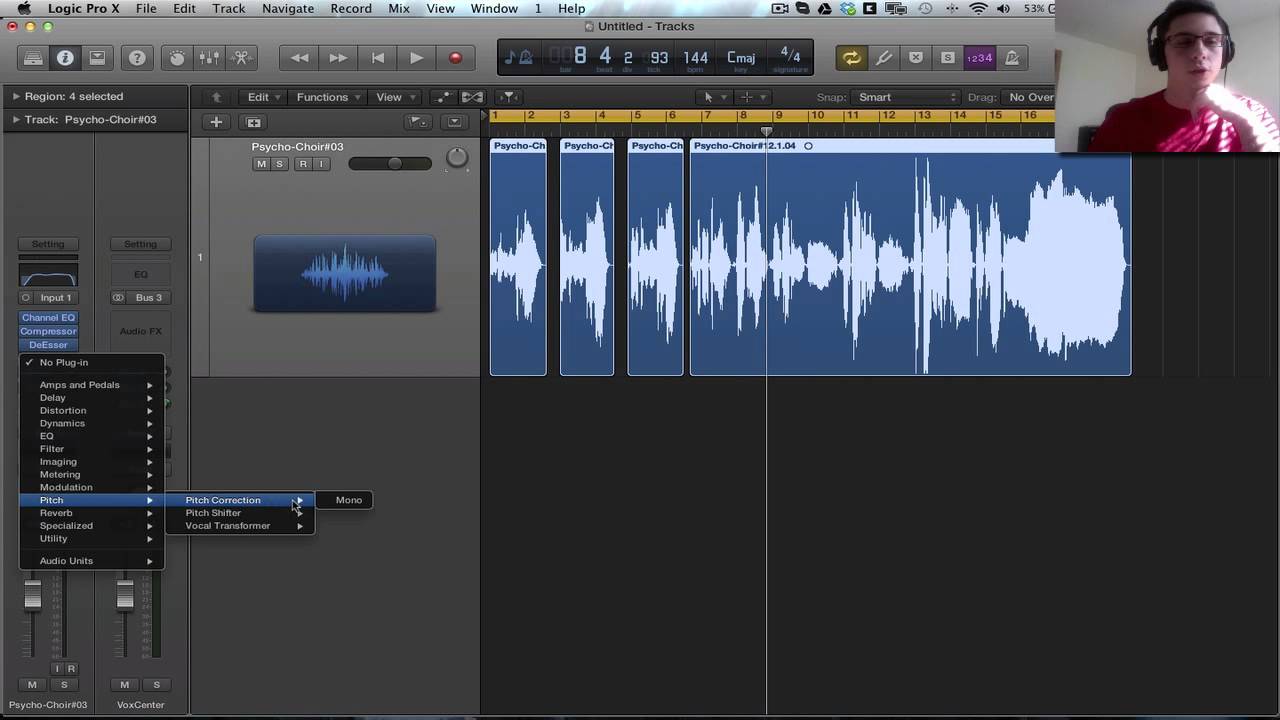
Task: Click the track header volume slider
Action: tap(390, 164)
